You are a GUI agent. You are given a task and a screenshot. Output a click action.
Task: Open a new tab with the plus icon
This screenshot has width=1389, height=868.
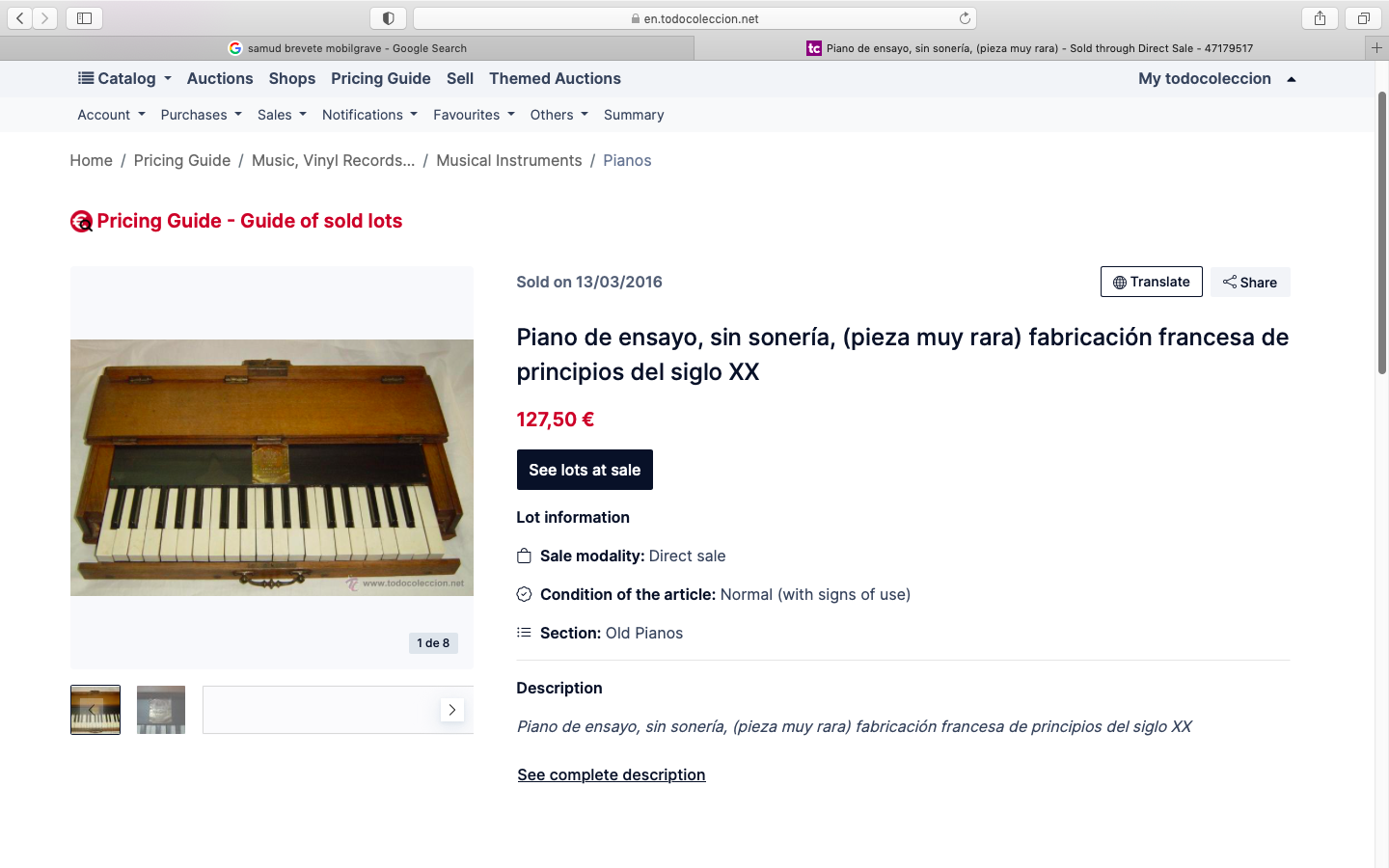pyautogui.click(x=1376, y=48)
